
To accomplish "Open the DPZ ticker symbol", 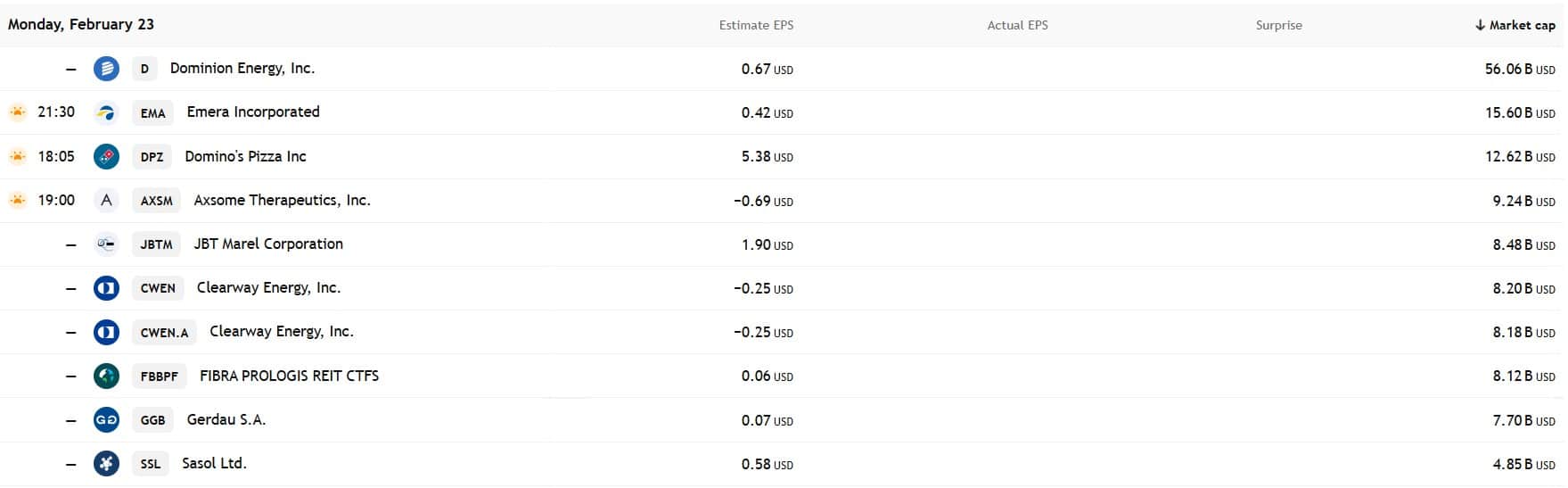I will 152,157.
